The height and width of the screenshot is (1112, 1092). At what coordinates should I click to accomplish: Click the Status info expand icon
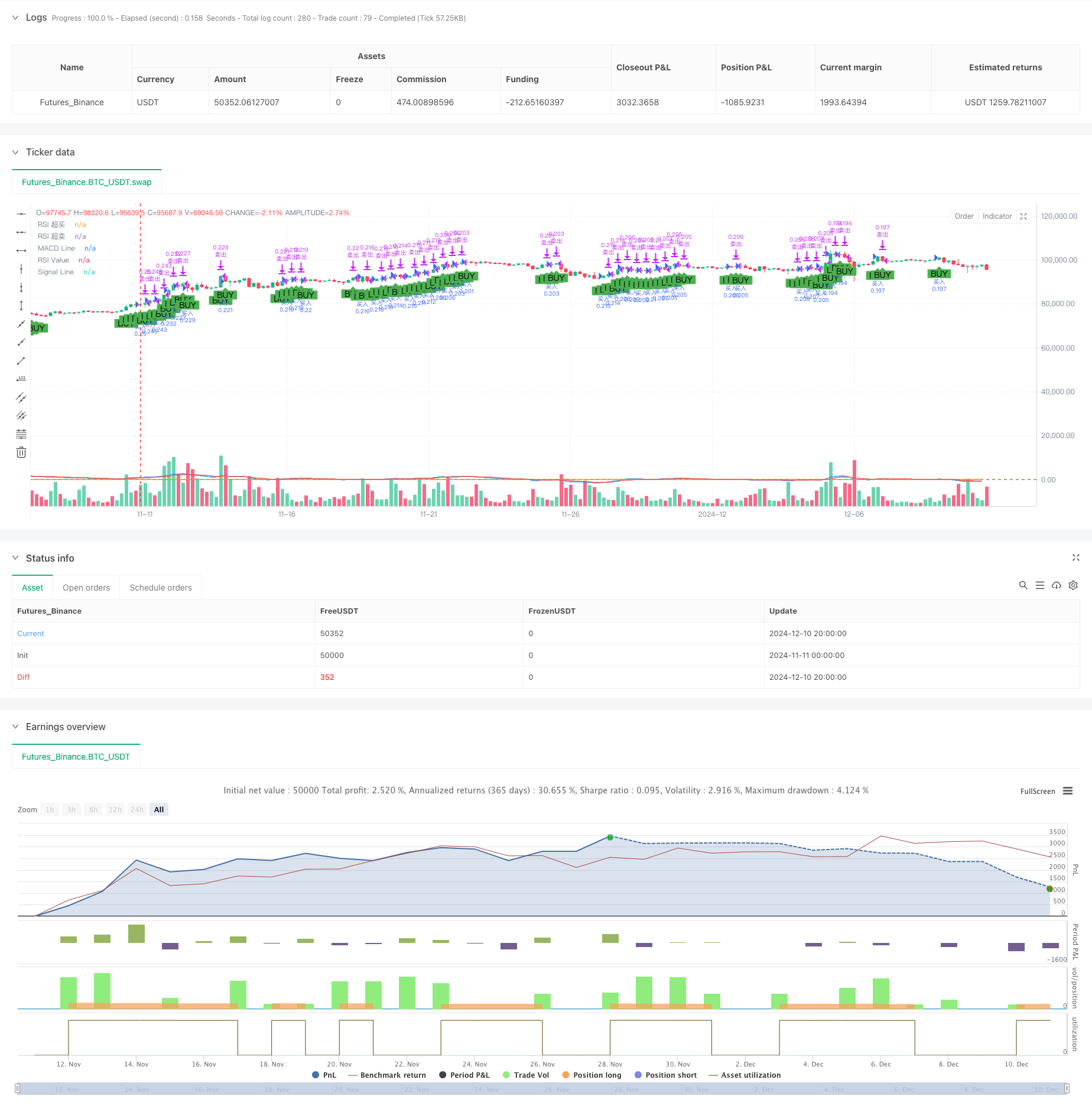(1075, 557)
